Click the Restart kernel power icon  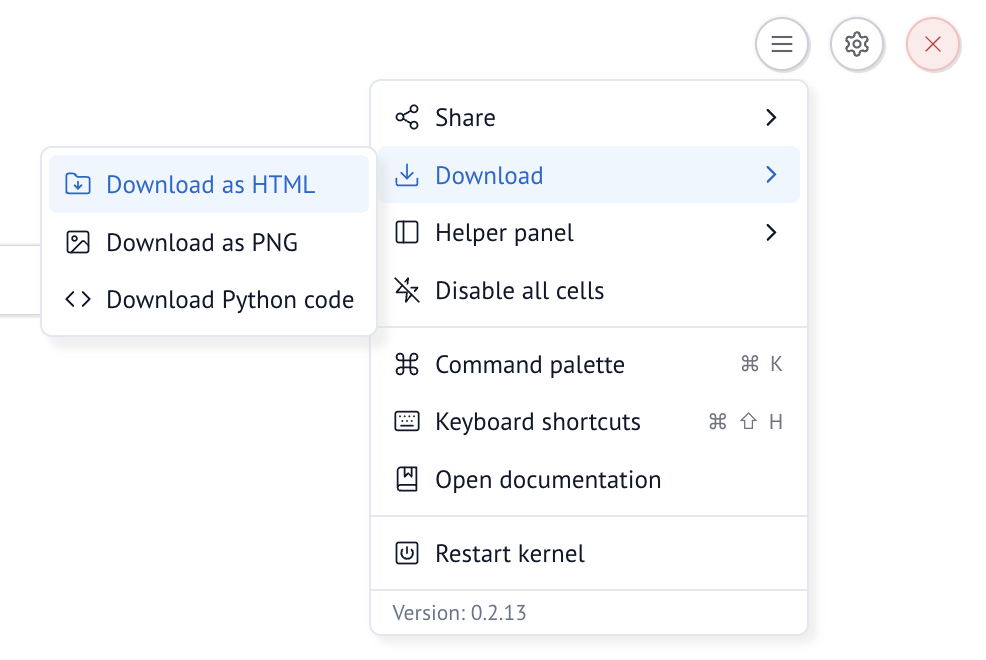(407, 554)
